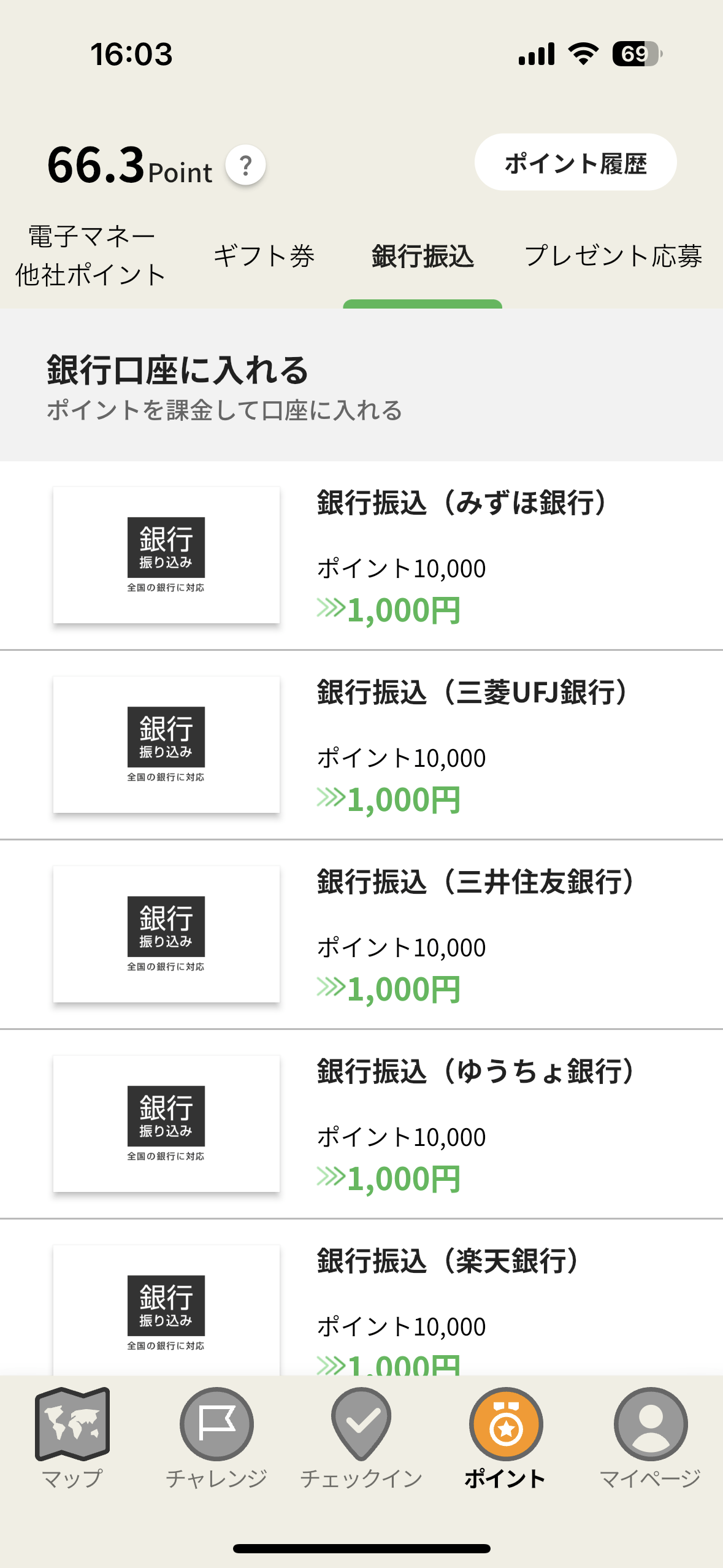
Task: Tap the battery indicator icon
Action: tap(637, 54)
